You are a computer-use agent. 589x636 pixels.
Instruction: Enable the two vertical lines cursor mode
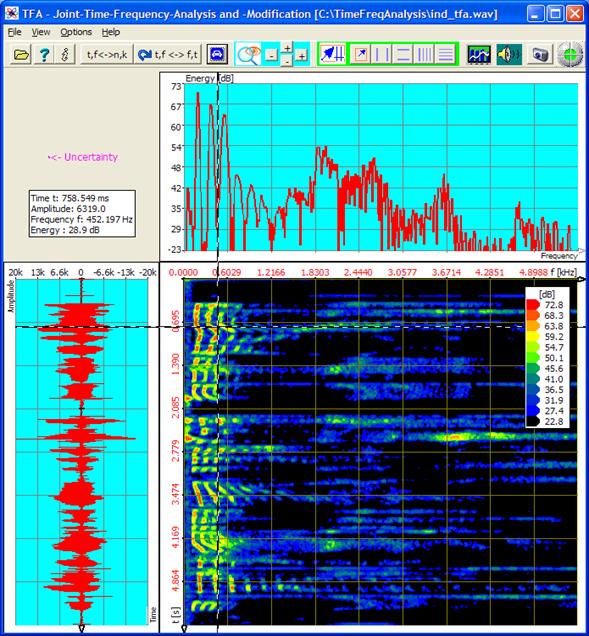pyautogui.click(x=382, y=54)
